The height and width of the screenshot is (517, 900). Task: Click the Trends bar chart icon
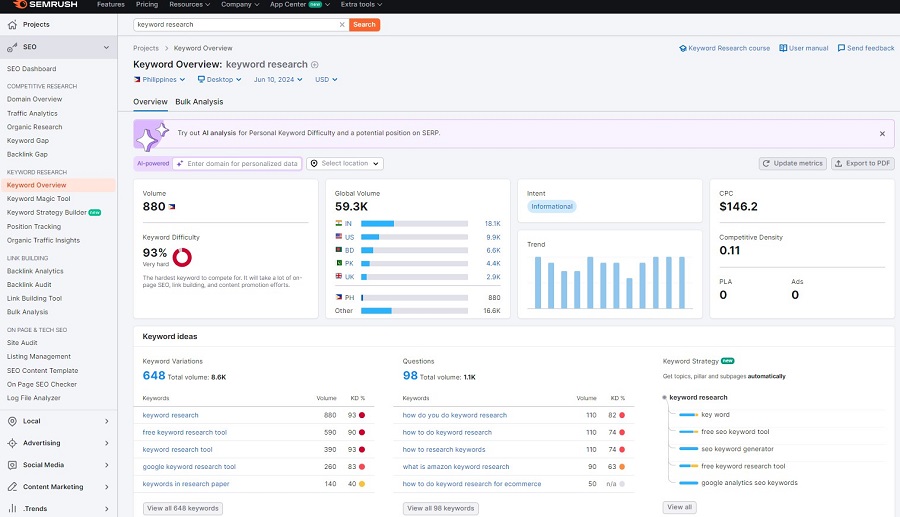pos(12,508)
